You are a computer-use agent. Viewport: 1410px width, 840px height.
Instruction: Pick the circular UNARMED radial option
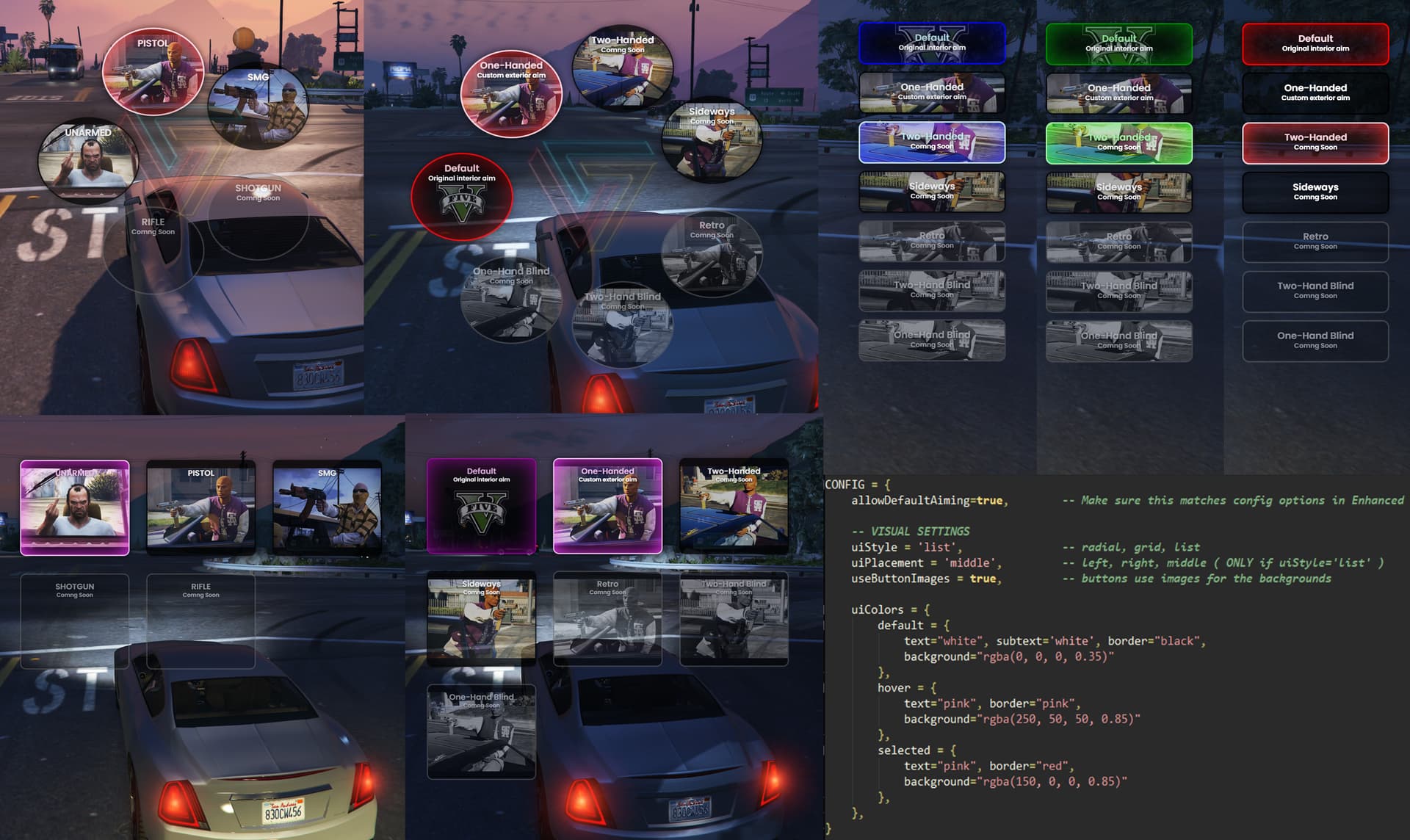point(88,161)
